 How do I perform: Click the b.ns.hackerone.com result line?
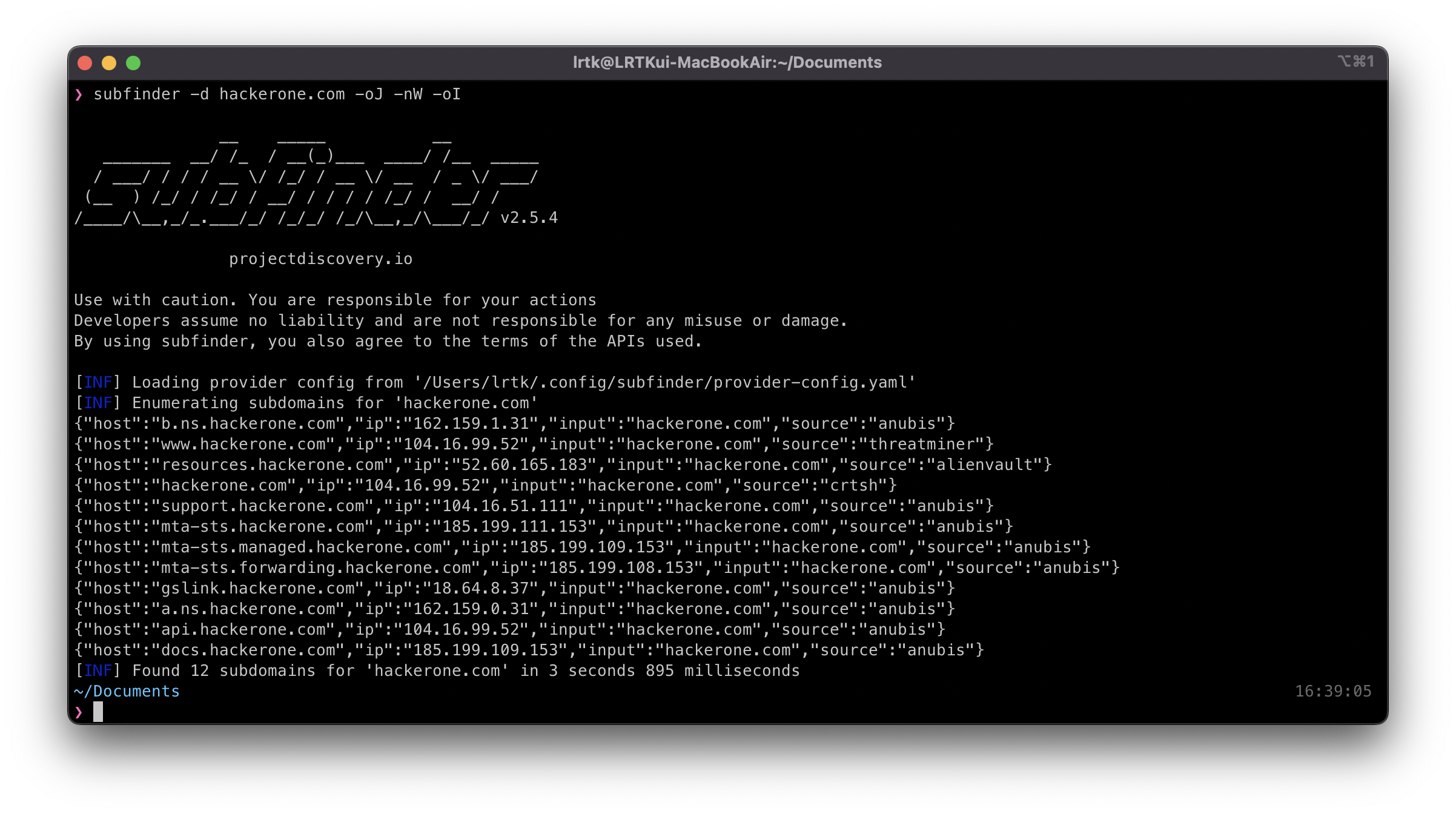[x=514, y=424]
